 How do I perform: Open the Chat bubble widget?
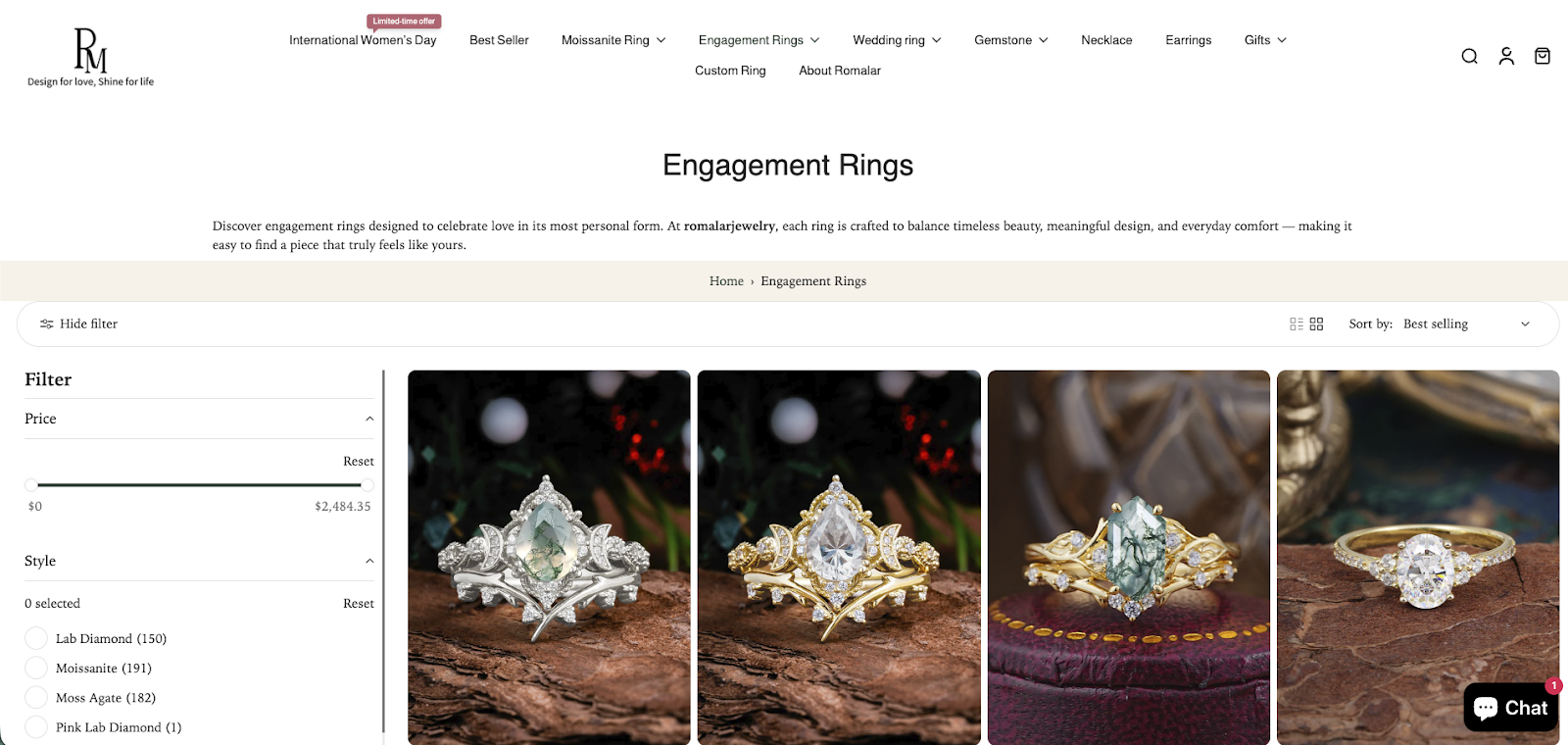click(1510, 707)
